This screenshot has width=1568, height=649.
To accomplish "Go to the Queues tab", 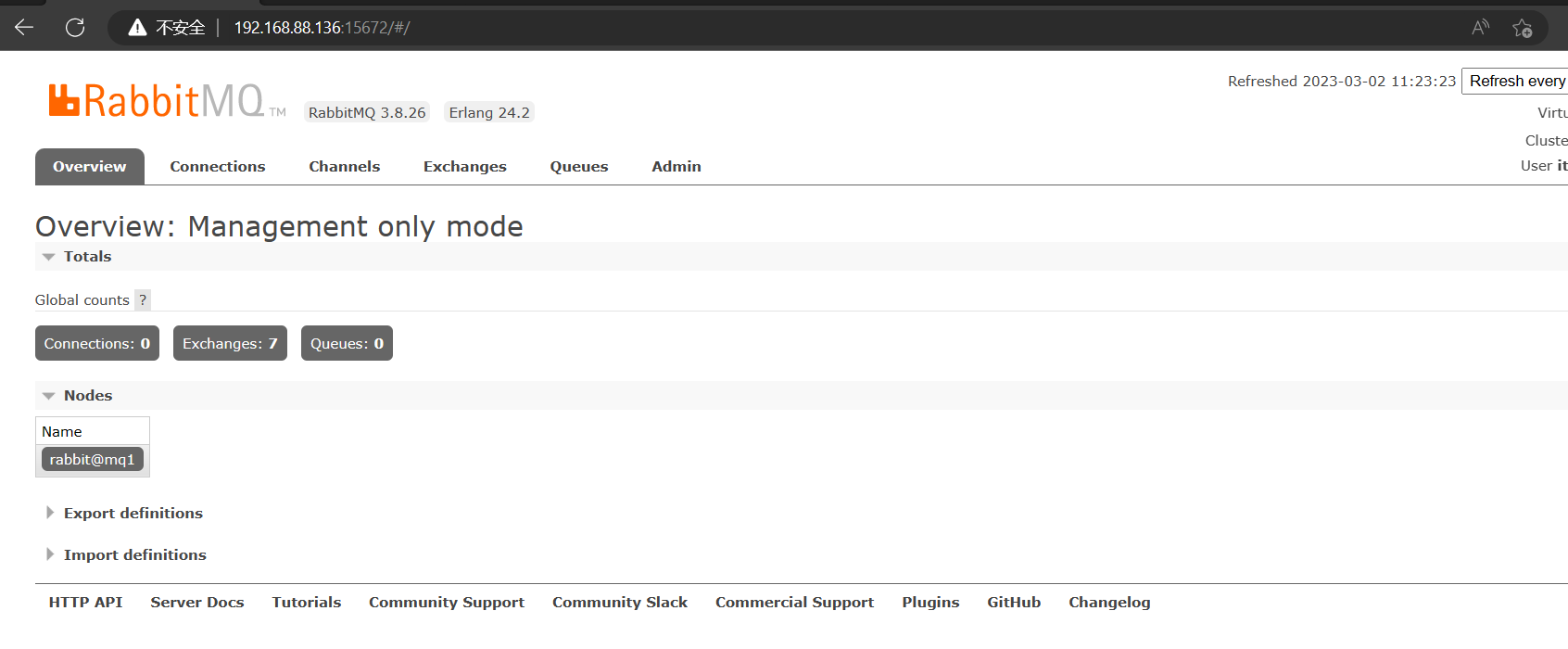I will (x=579, y=167).
